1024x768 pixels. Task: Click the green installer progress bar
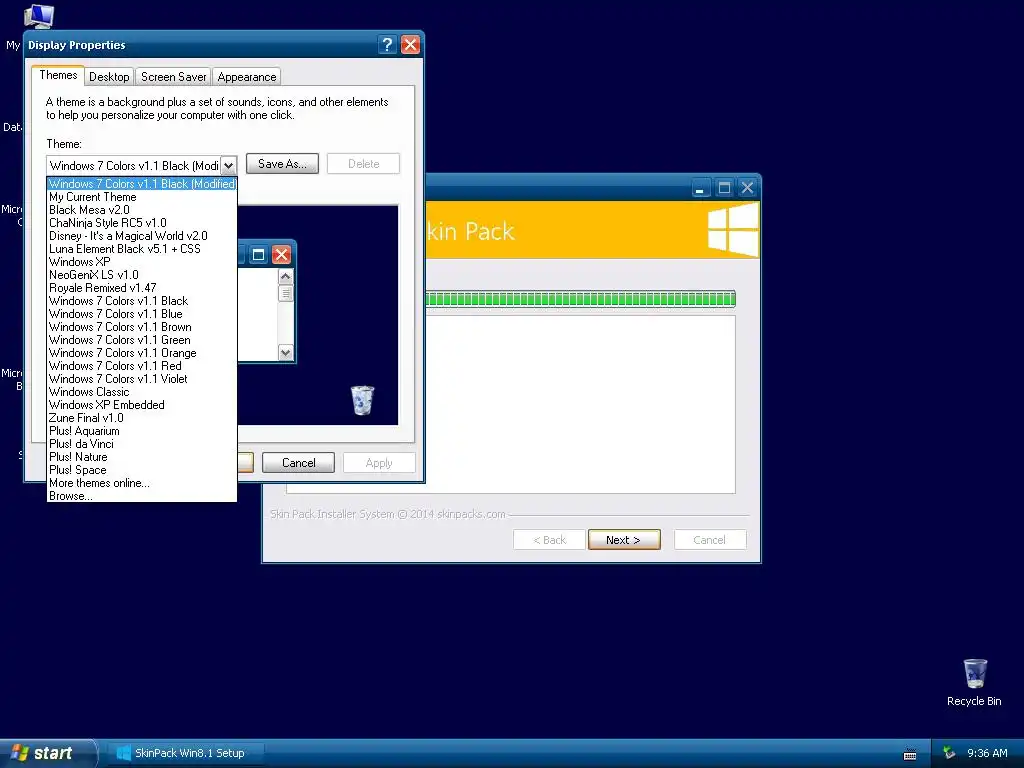[581, 299]
